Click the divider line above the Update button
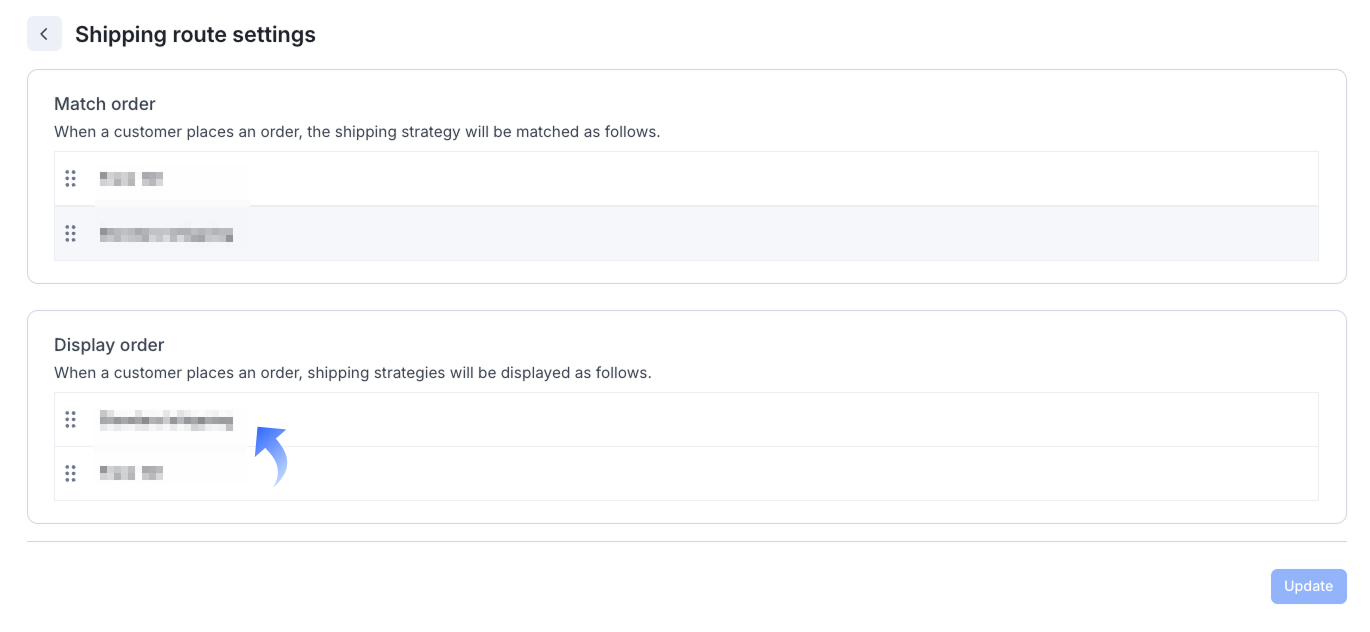The image size is (1370, 632). point(686,542)
